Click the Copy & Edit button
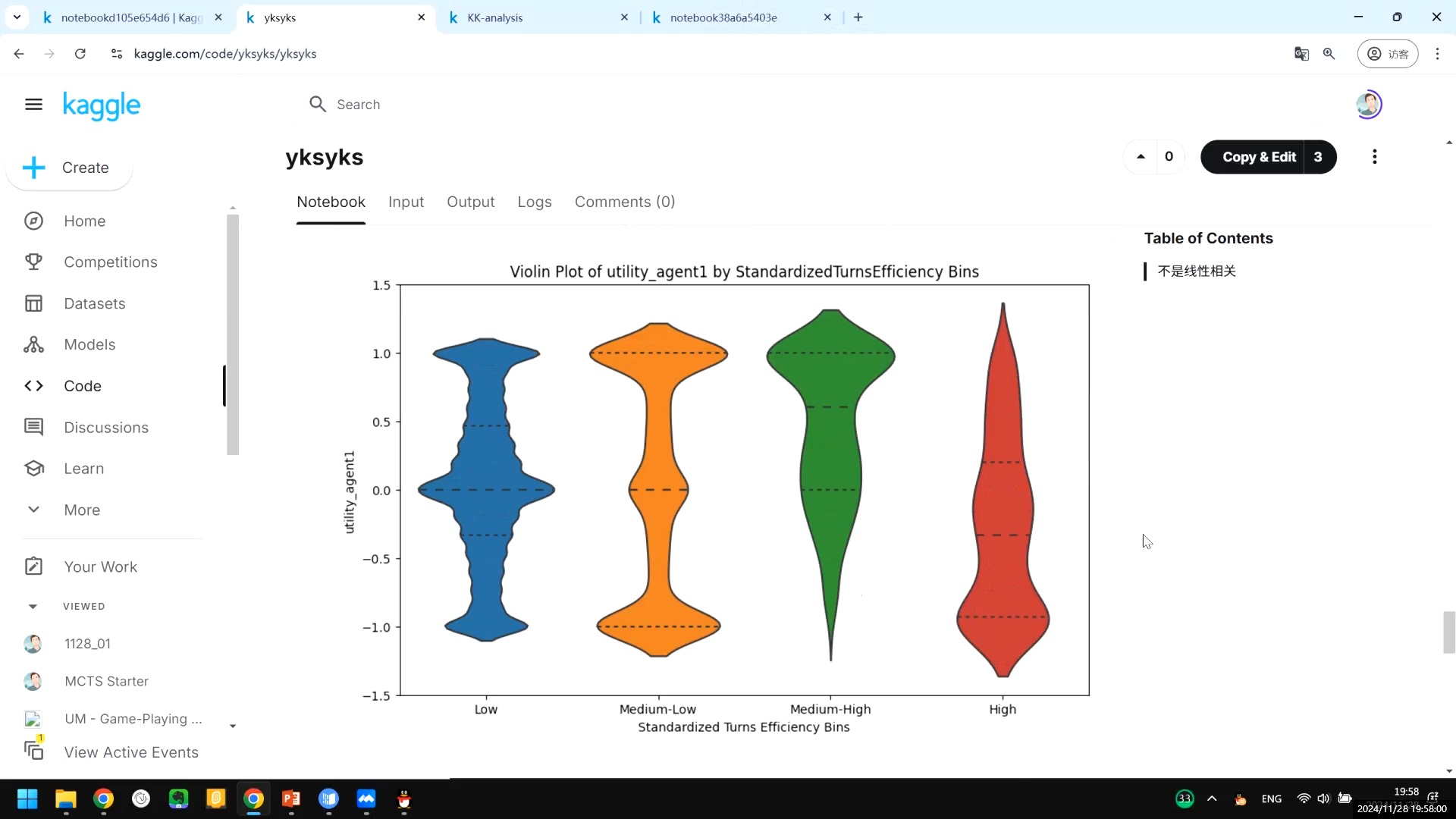 click(x=1258, y=157)
